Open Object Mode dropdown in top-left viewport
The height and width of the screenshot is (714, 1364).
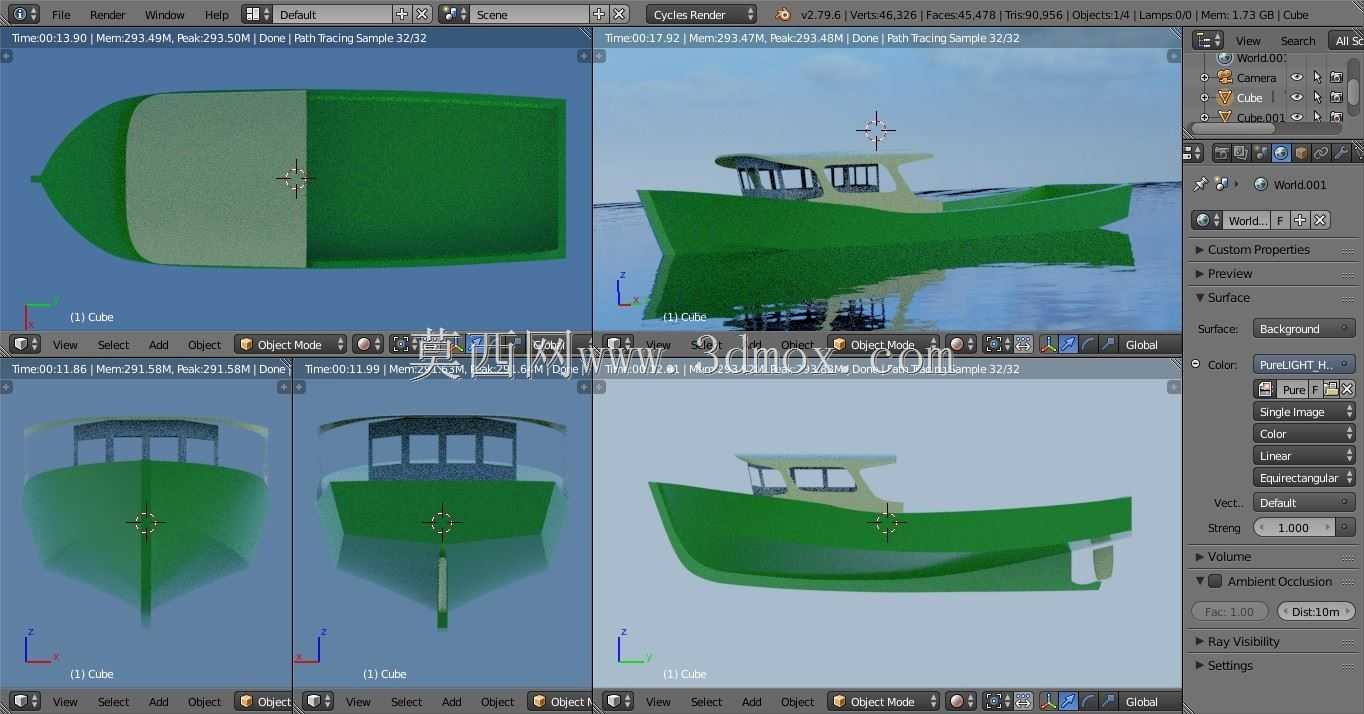(290, 344)
